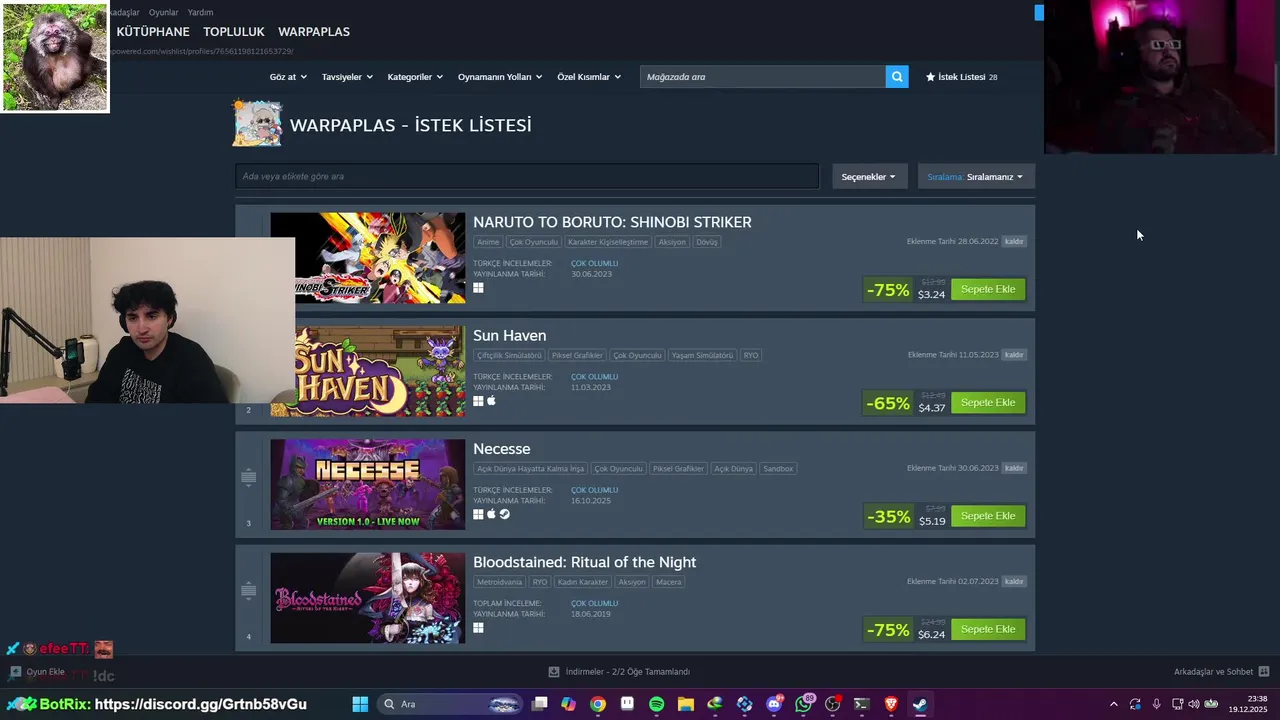The width and height of the screenshot is (1280, 720).
Task: Remove Sun Haven via kaldır
Action: (1014, 354)
